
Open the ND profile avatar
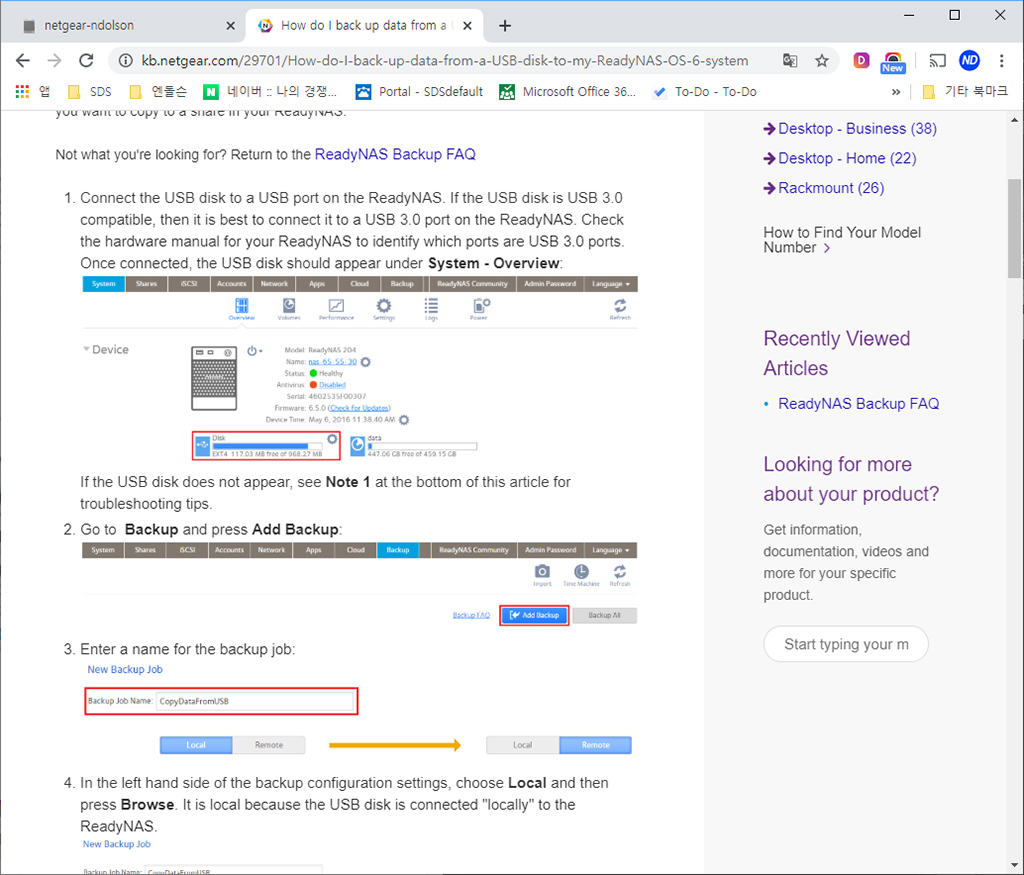coord(969,61)
